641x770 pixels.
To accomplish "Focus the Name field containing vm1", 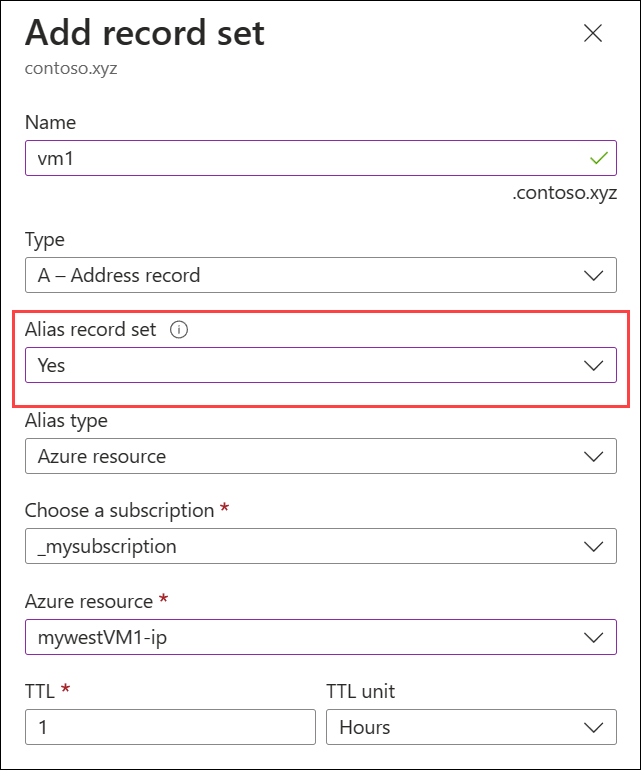I will click(300, 159).
